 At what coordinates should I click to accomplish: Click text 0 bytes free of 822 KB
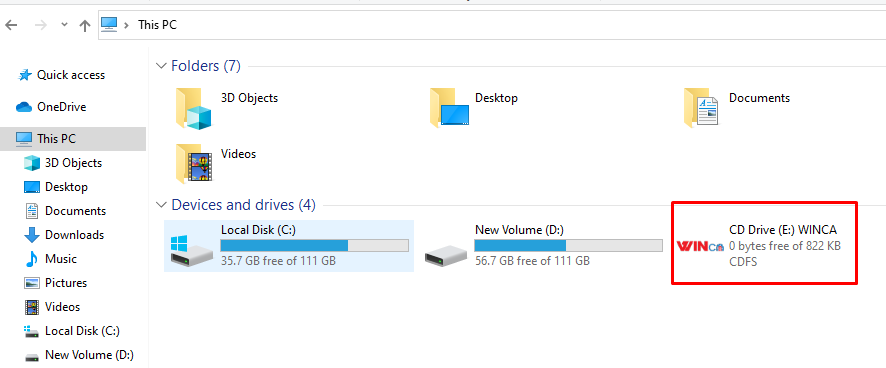785,246
